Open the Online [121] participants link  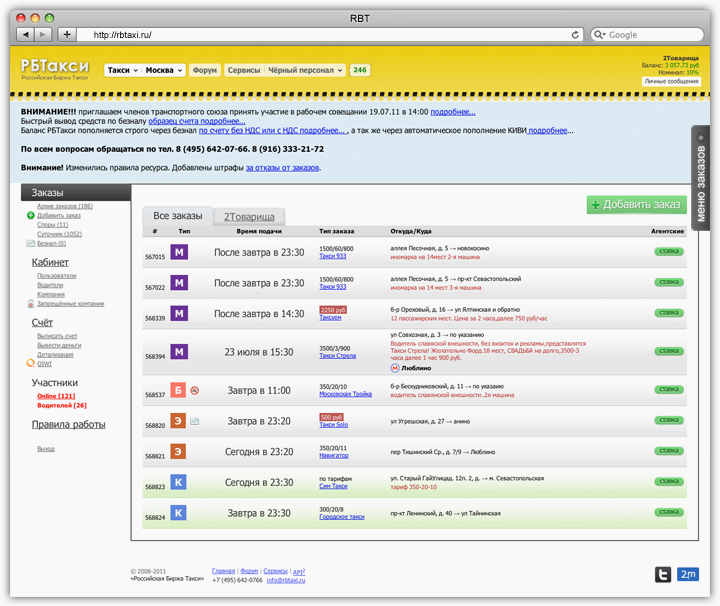coord(56,396)
